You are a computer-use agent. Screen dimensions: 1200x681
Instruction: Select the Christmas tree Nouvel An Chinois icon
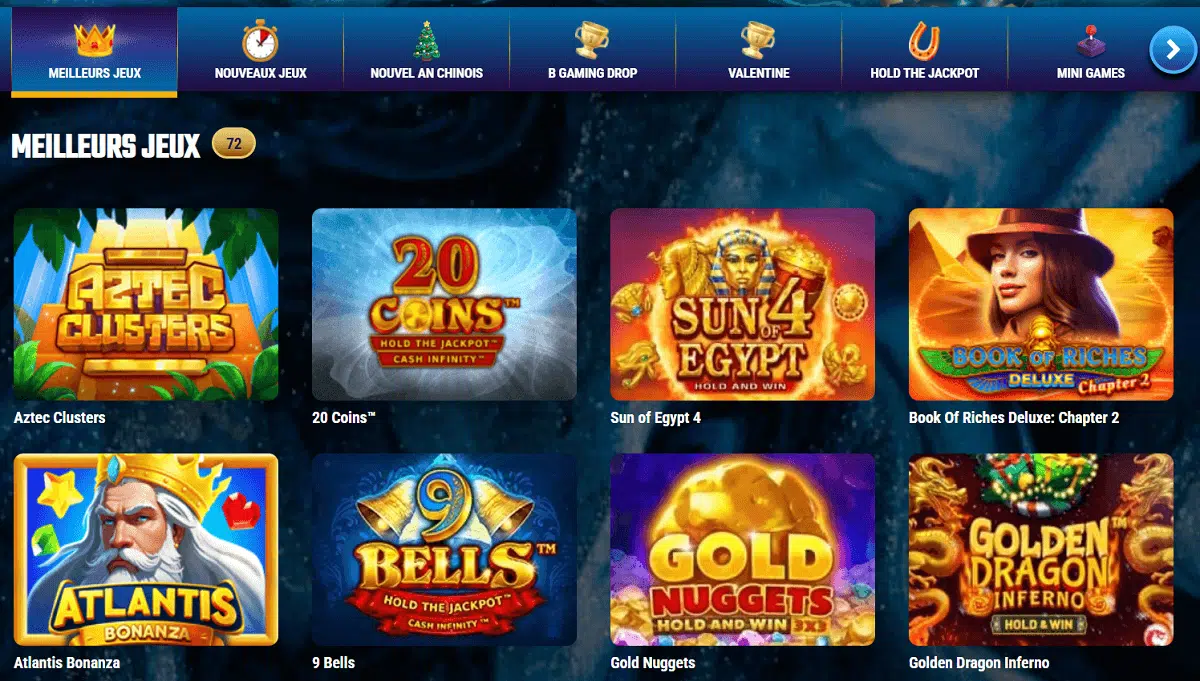click(427, 40)
